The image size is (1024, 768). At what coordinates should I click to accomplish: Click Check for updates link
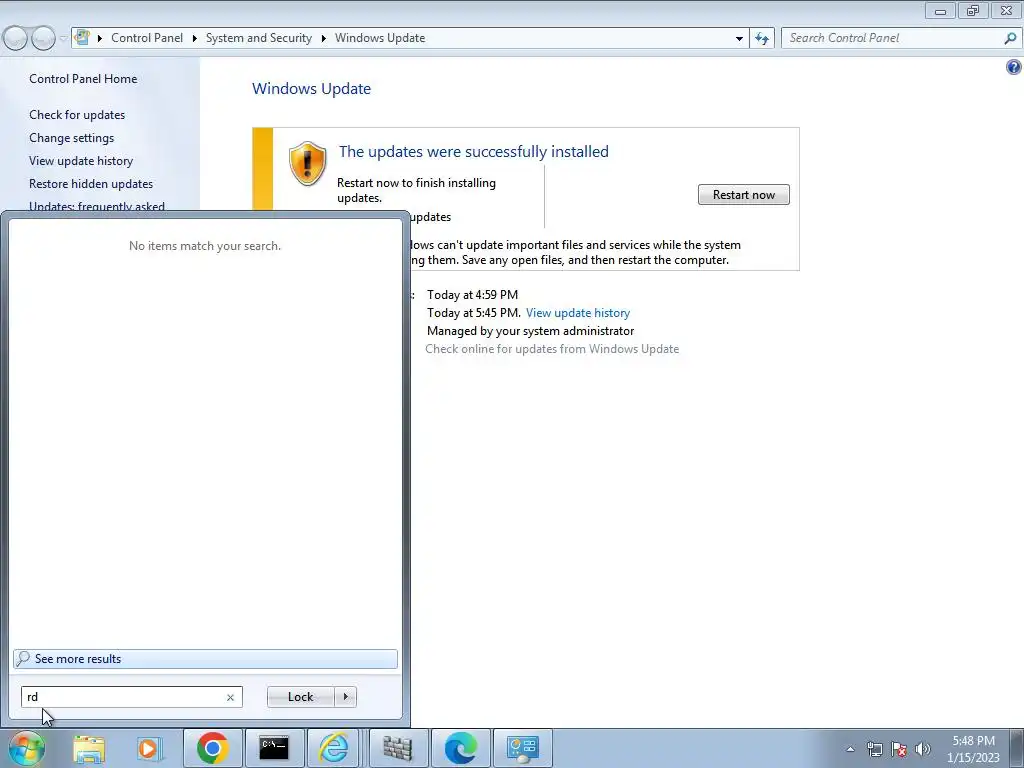point(77,115)
